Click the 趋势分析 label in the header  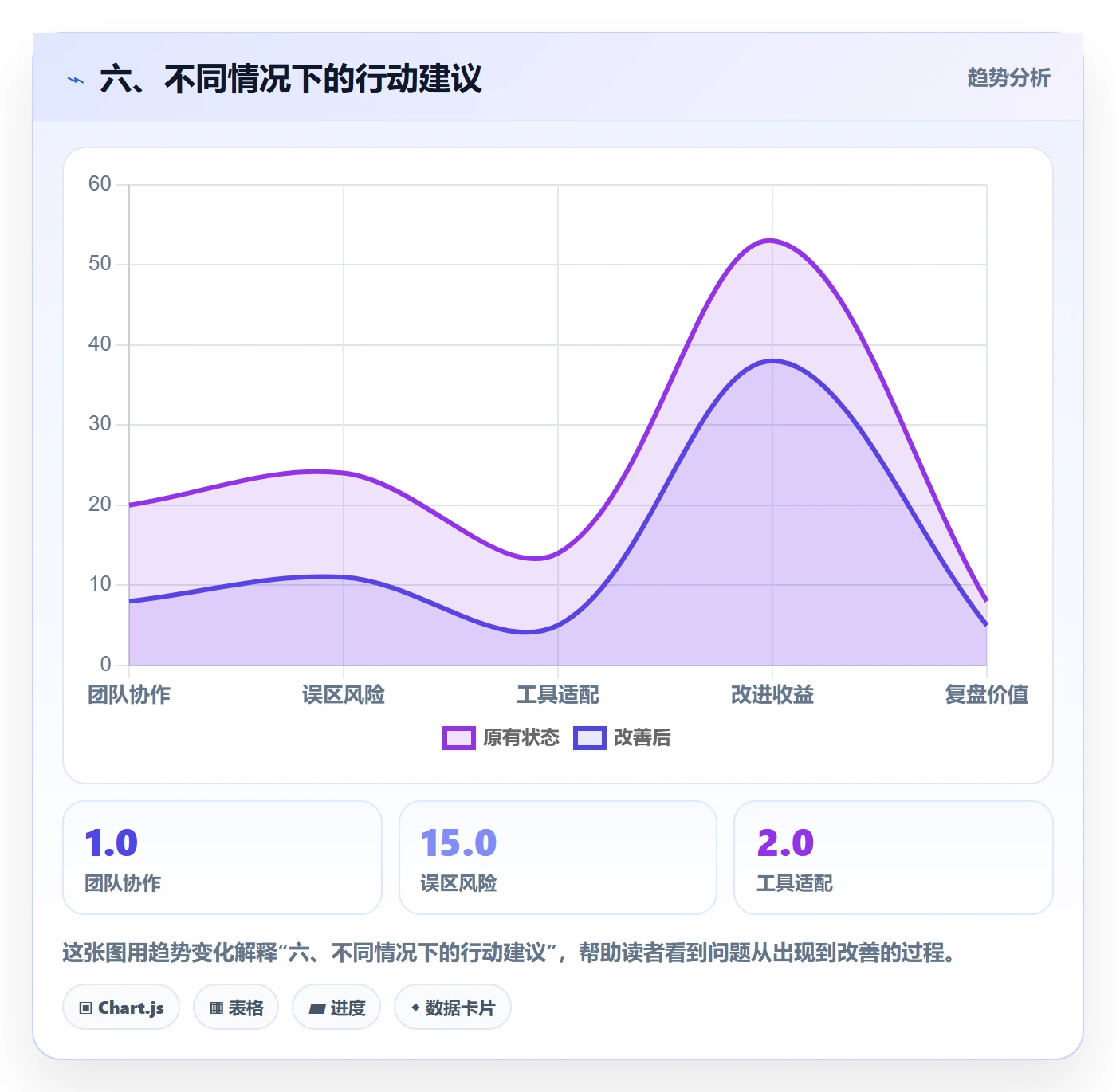click(1008, 78)
